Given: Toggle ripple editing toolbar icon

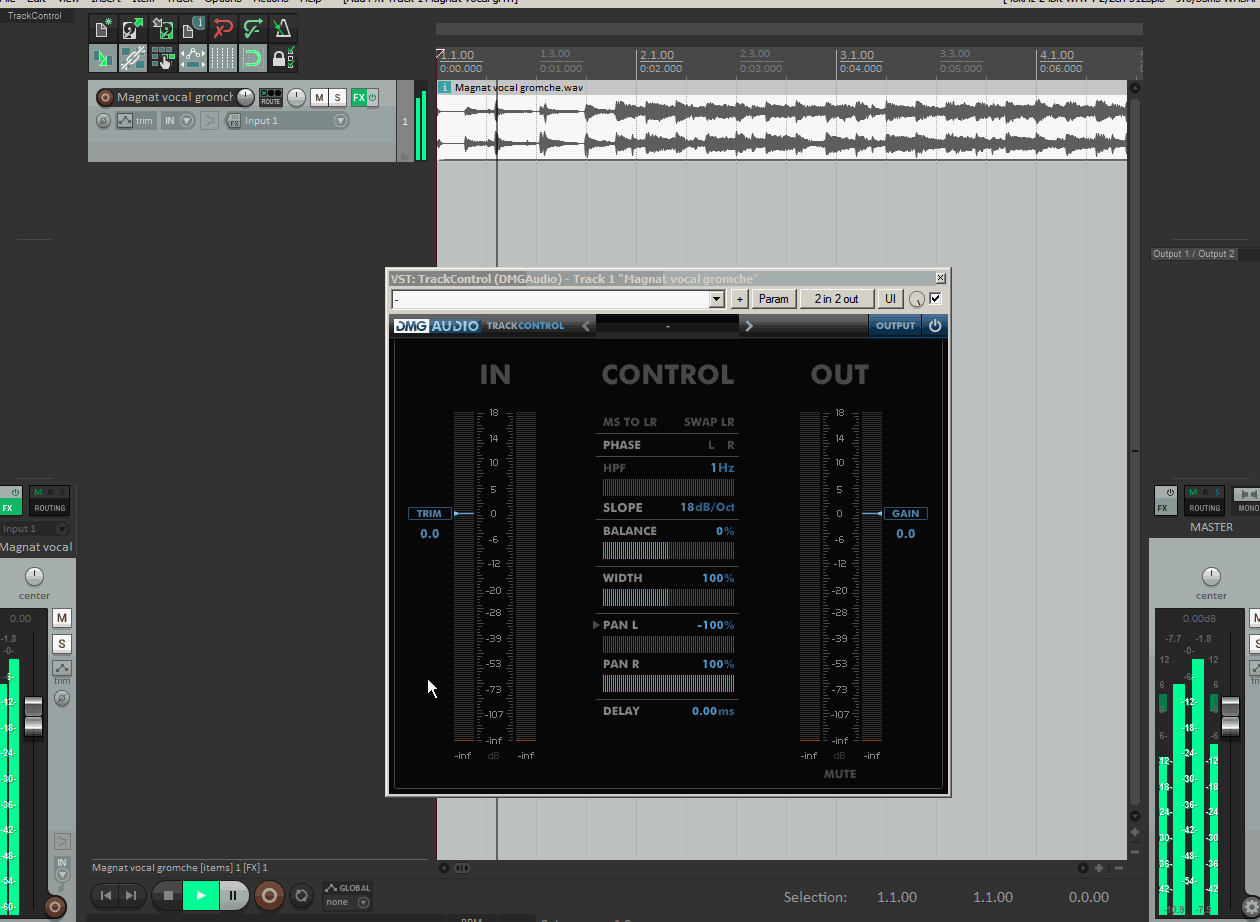Looking at the screenshot, I should 163,58.
